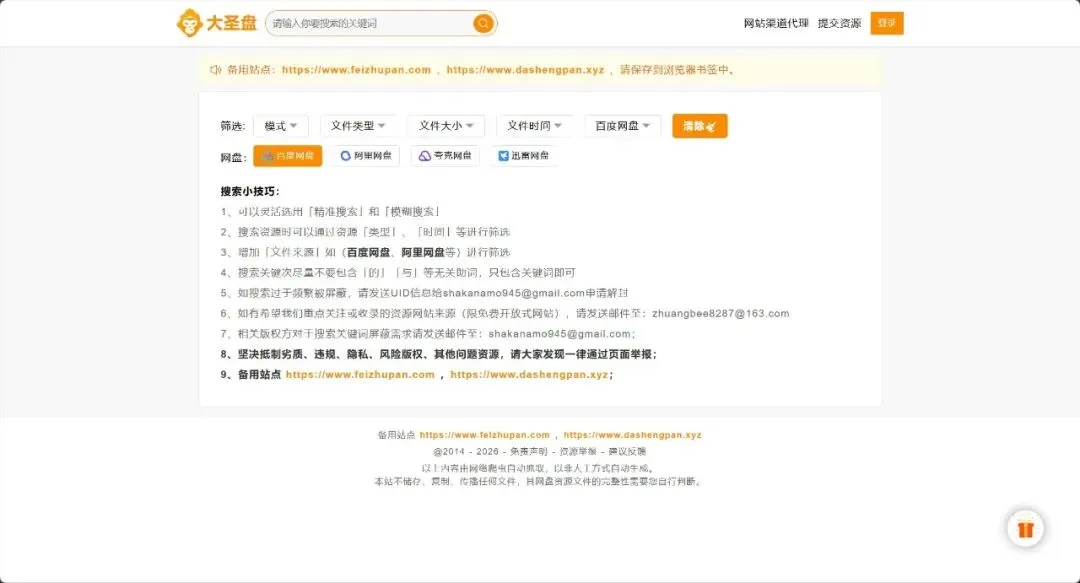Click shakanamo945@gmail.com in tip 7
Viewport: 1080px width, 583px height.
[x=559, y=334]
